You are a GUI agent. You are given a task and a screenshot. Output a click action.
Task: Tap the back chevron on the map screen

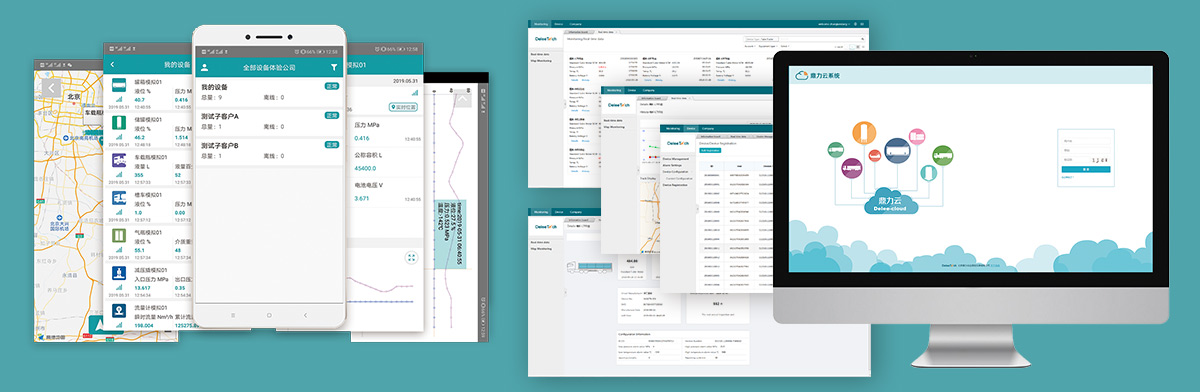click(x=52, y=88)
